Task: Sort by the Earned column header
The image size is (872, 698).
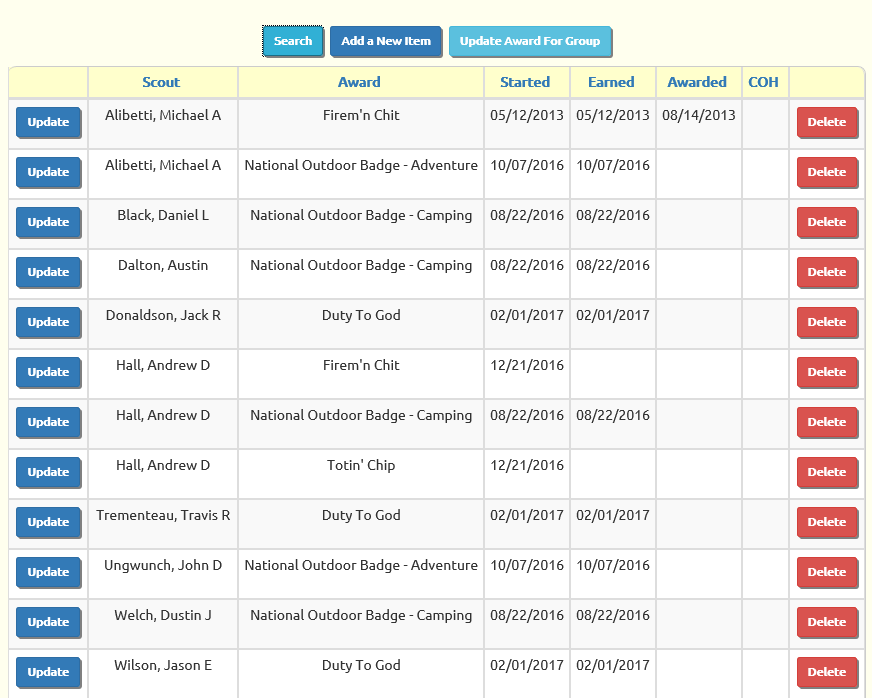Action: (x=611, y=82)
